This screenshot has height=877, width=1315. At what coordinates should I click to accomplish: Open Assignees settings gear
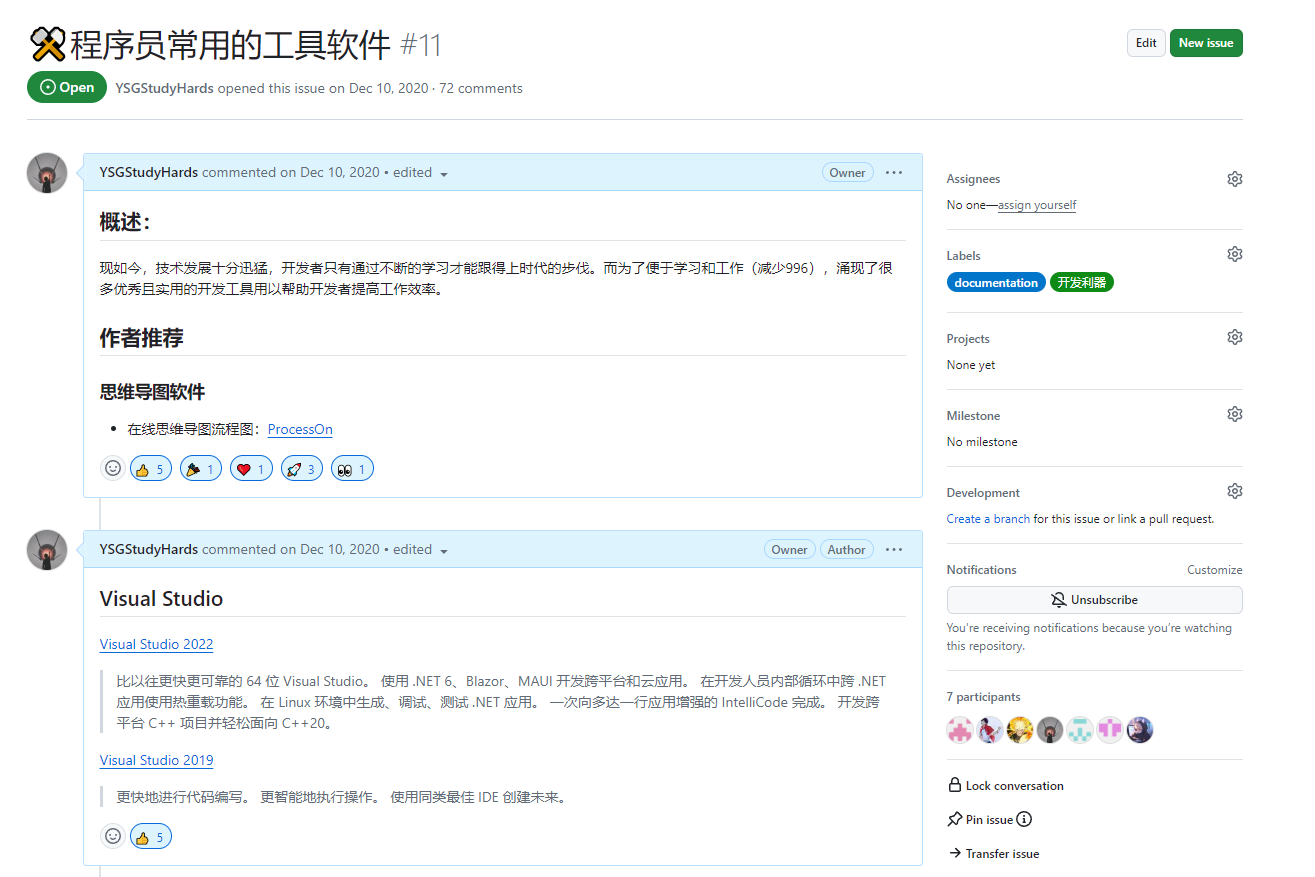(x=1234, y=179)
